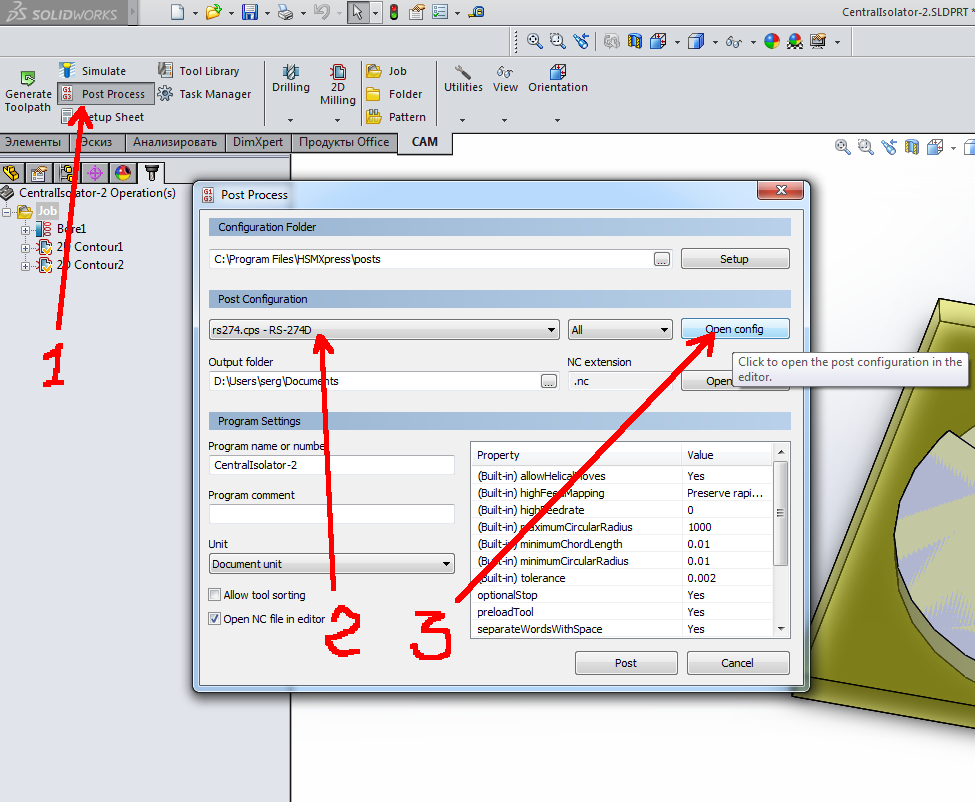Click the SolidWorks logo menu
975x802 pixels.
click(x=62, y=12)
